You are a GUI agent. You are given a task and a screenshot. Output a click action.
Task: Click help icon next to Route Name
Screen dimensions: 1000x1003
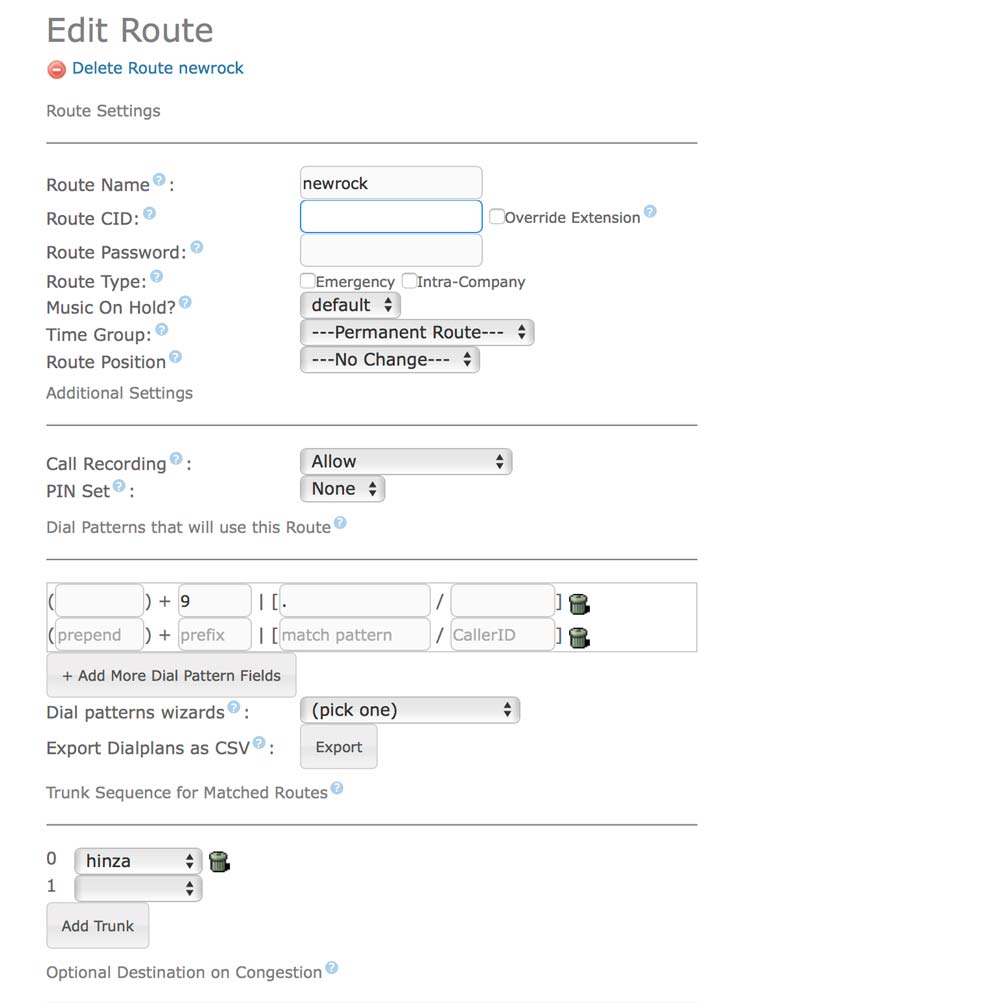coord(158,180)
